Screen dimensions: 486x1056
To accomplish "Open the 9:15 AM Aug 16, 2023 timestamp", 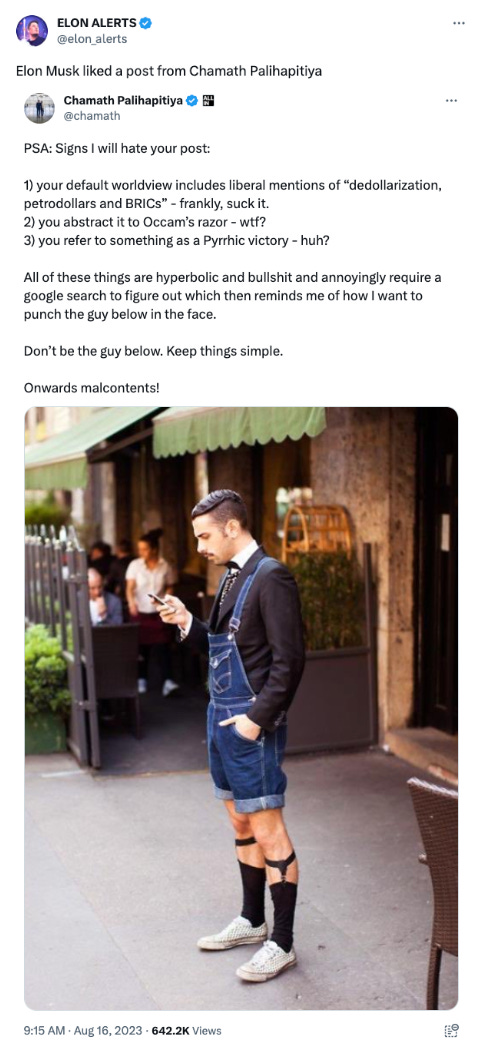I will (83, 1030).
